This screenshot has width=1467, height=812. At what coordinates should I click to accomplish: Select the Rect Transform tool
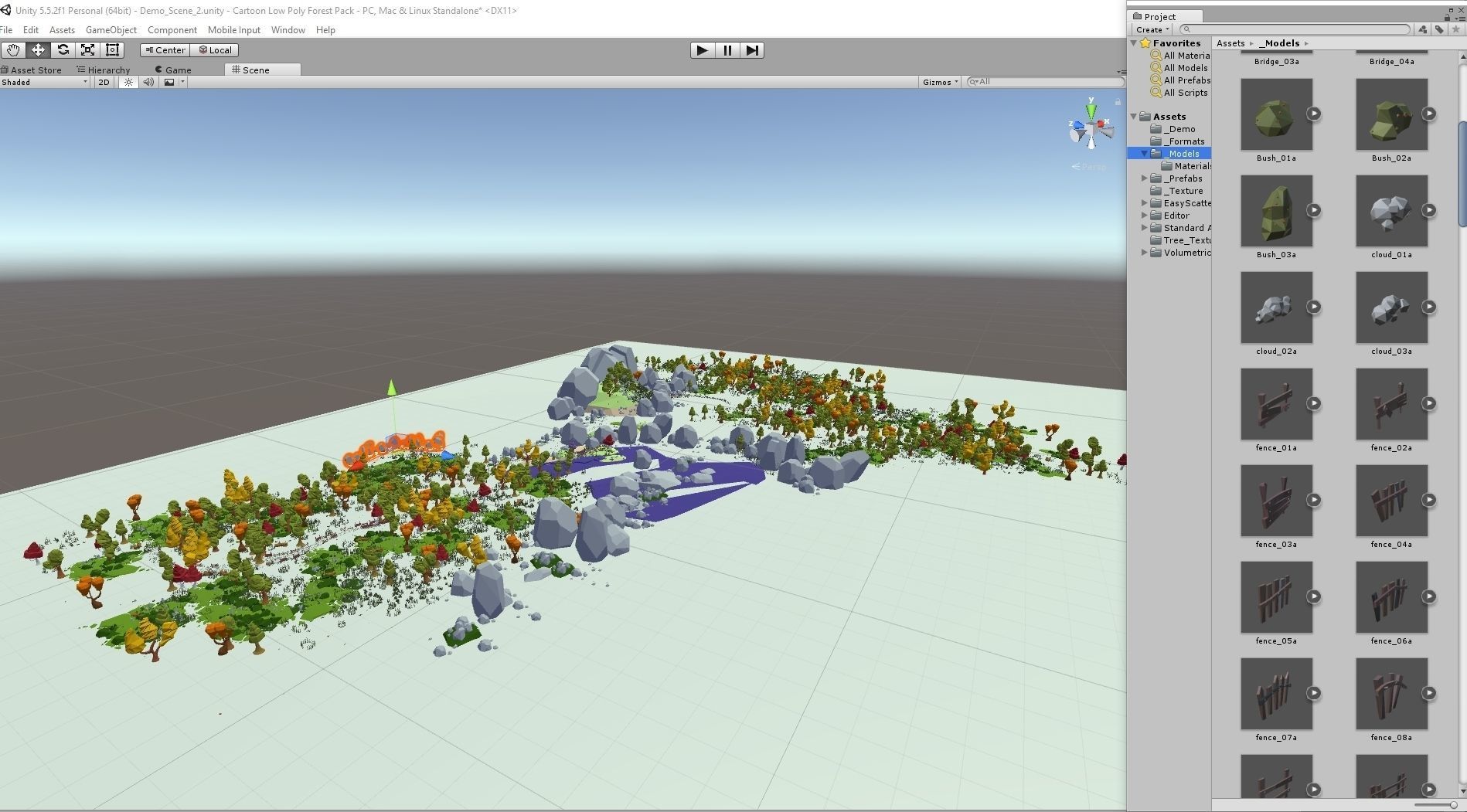coord(112,50)
